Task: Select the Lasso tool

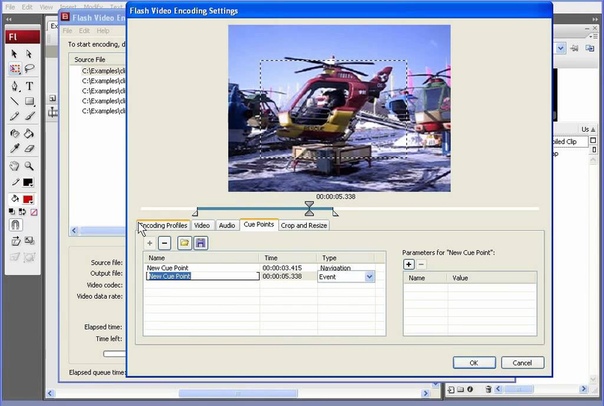Action: point(29,69)
